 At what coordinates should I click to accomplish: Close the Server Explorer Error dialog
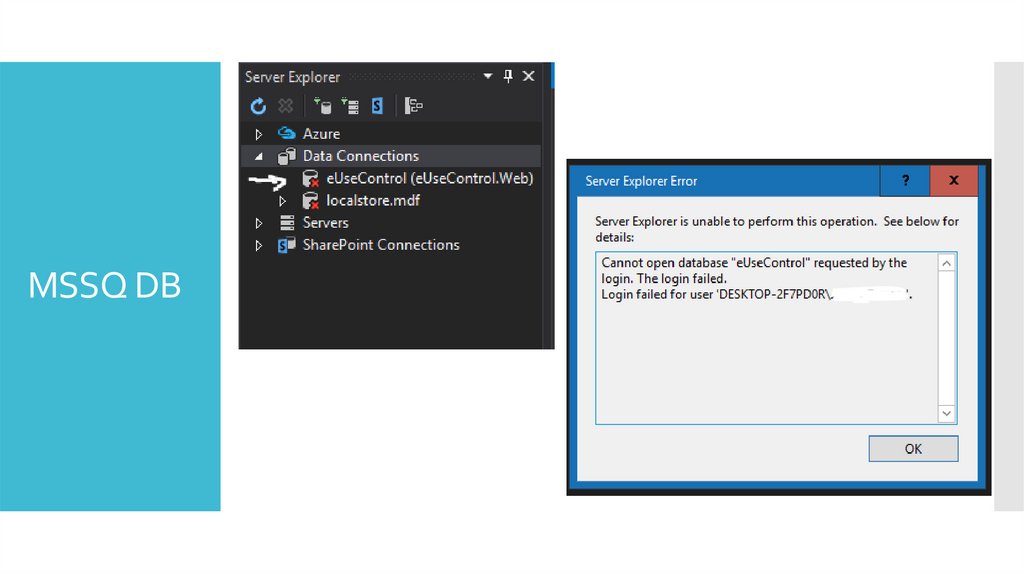953,180
